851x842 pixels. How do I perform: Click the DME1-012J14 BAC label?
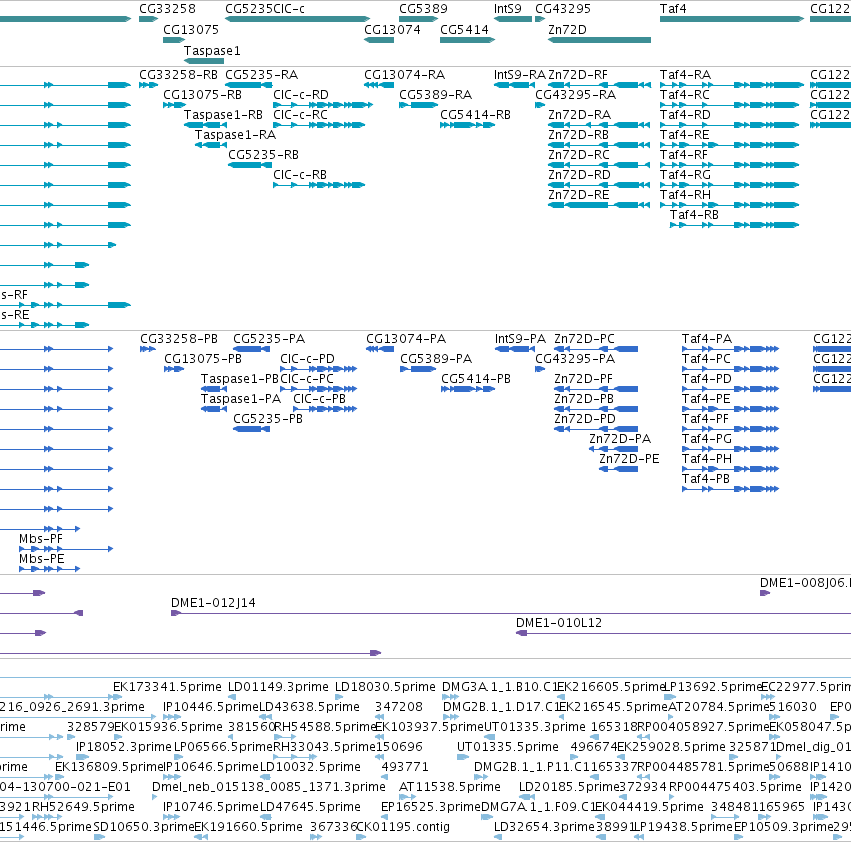pos(213,603)
